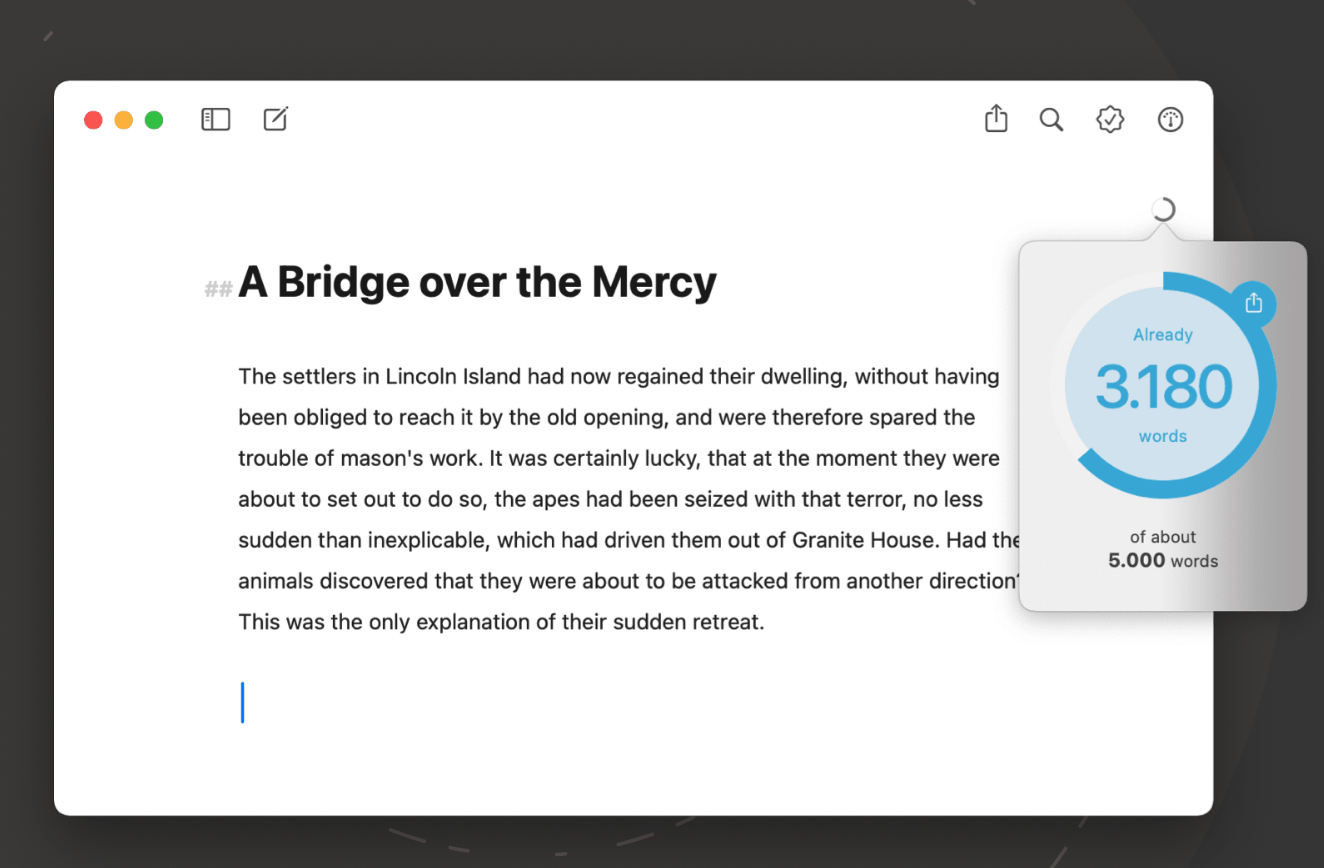The image size is (1324, 868).
Task: Click the small goal progress ring indicator
Action: coord(1163,210)
